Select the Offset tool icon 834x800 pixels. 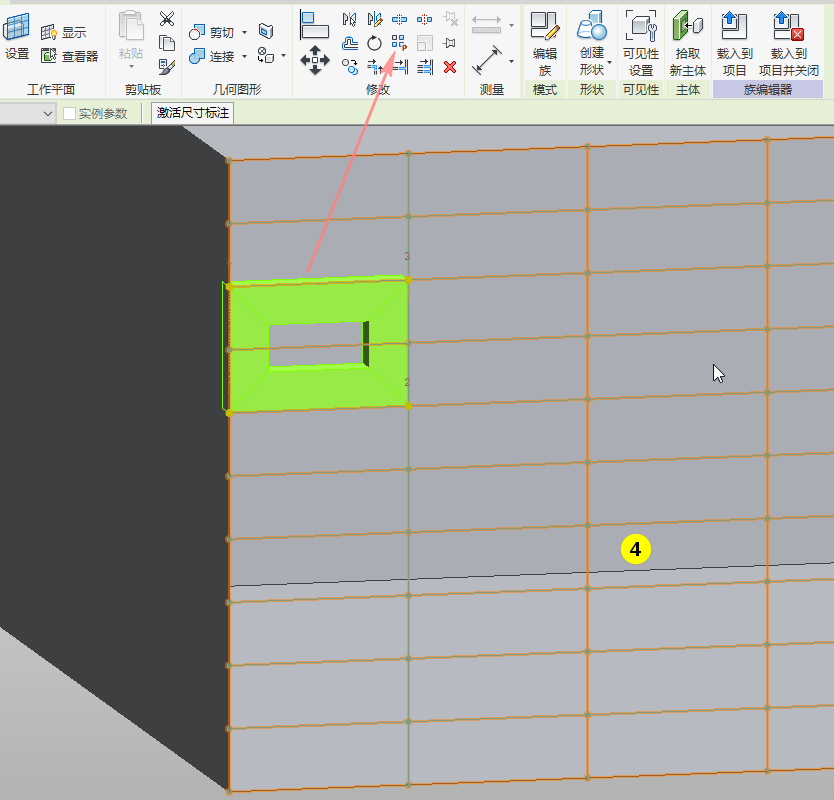point(349,43)
